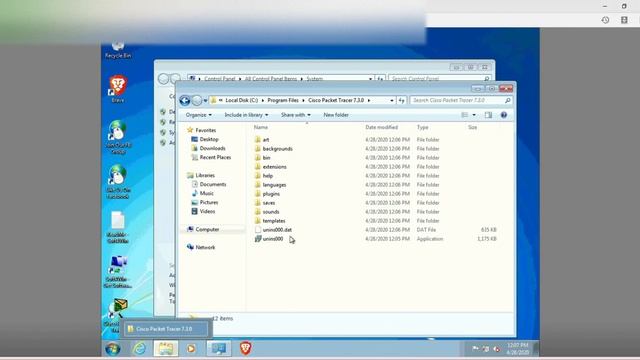Open Windows Media Player in taskbar
This screenshot has width=640, height=360.
click(191, 349)
